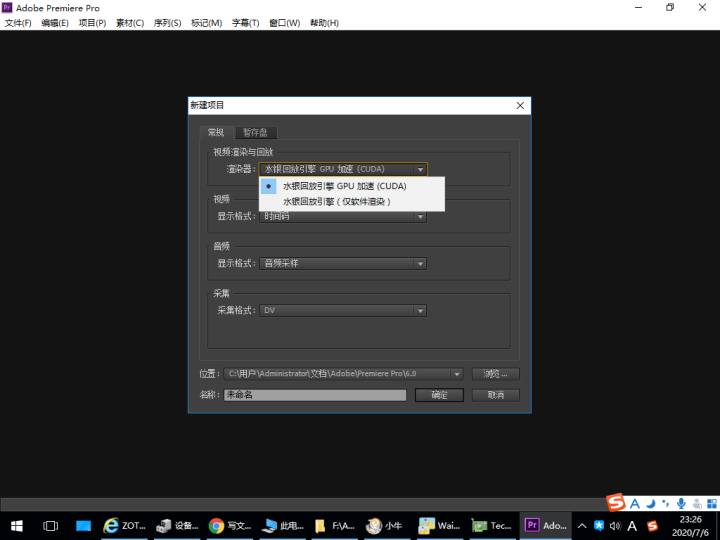Open the 序列(S) menu
This screenshot has height=540, width=720.
167,23
